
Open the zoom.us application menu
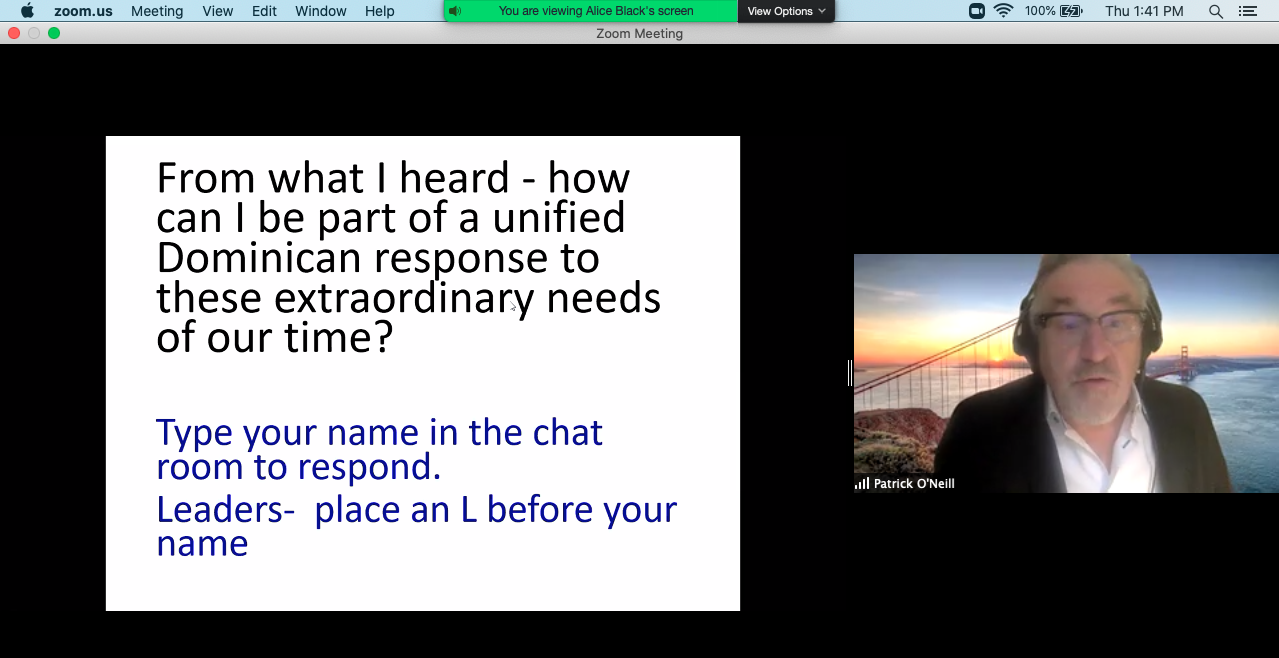(83, 11)
